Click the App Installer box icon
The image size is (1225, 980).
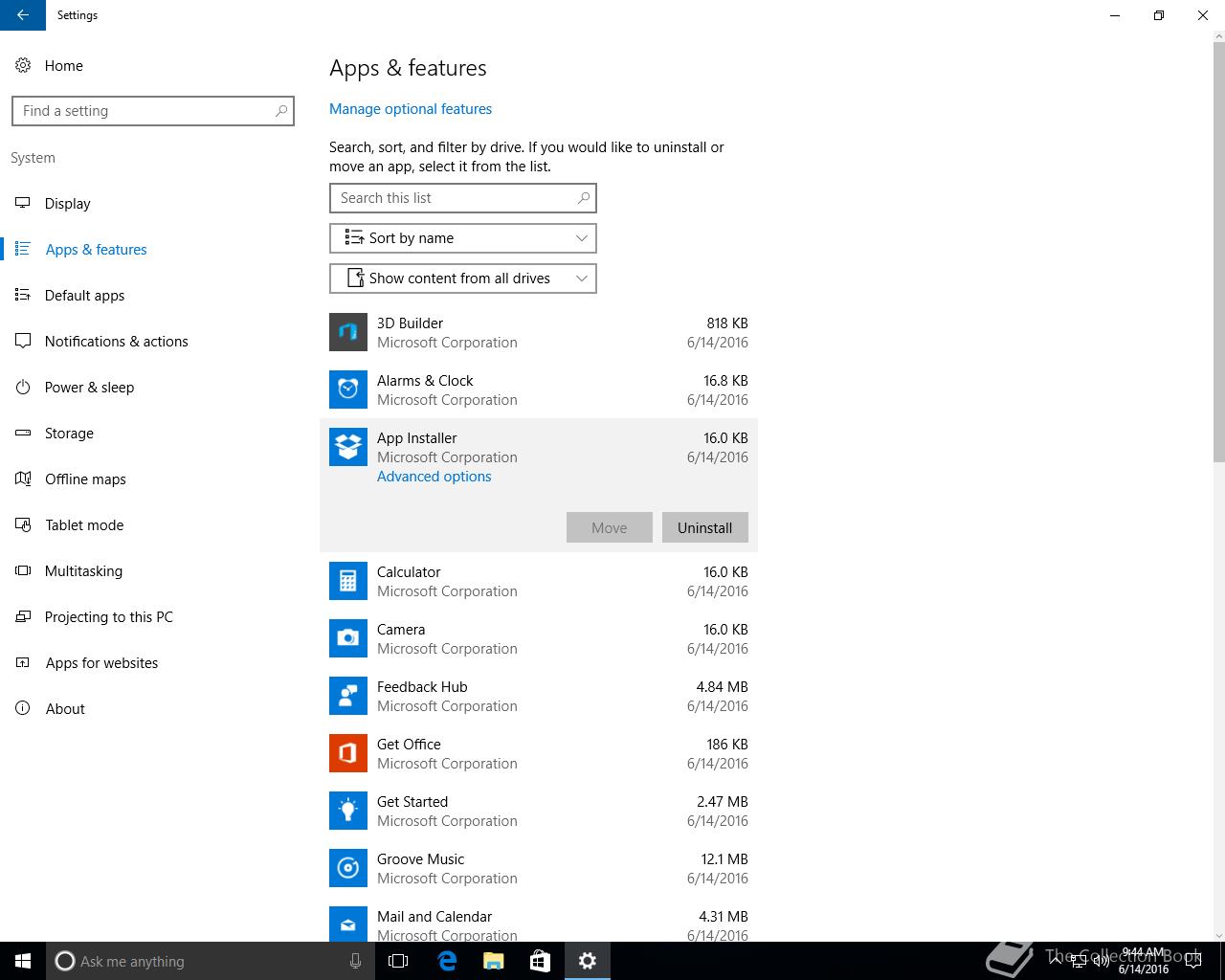pos(348,447)
